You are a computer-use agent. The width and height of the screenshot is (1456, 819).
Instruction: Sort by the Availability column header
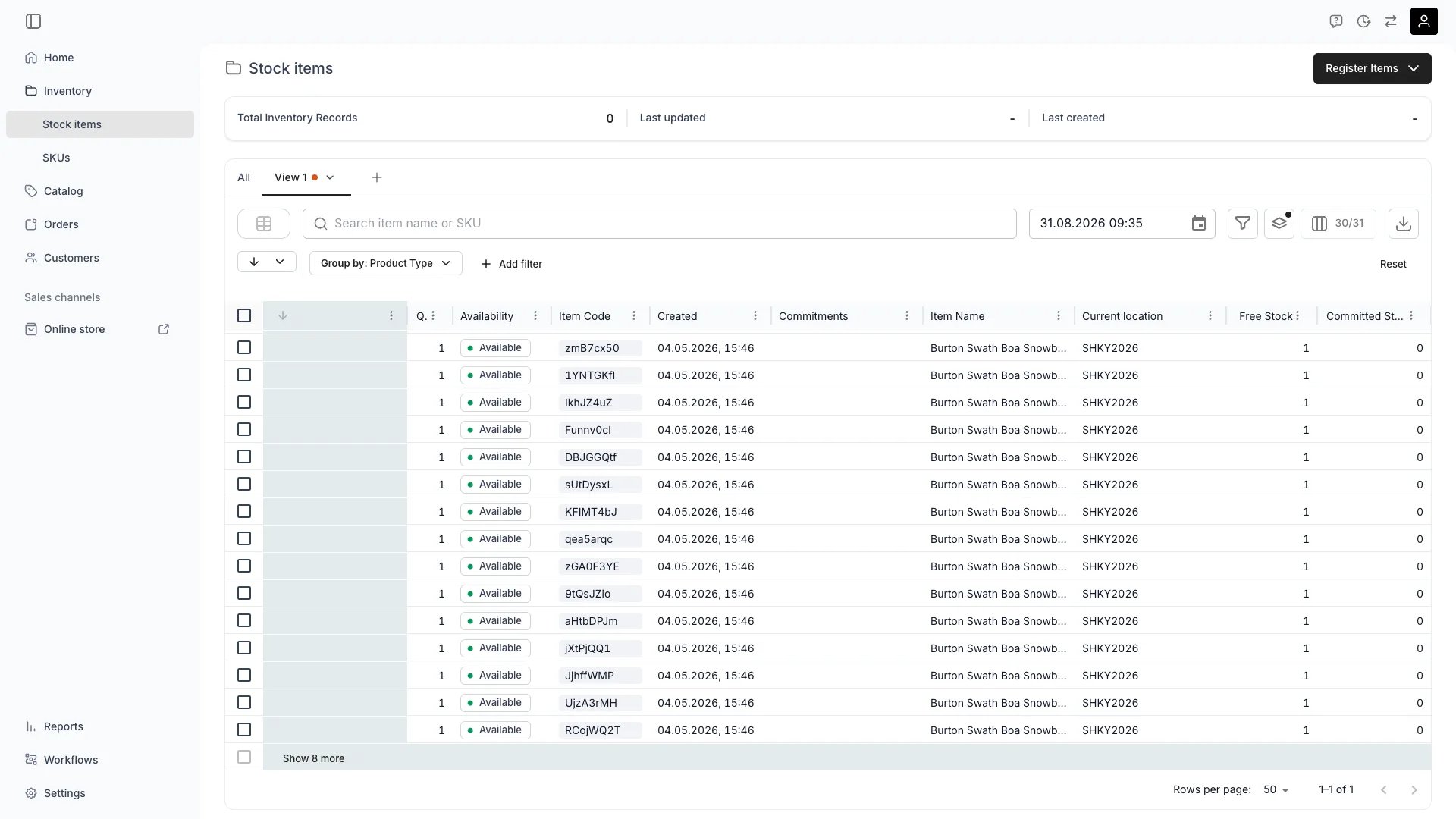click(487, 316)
